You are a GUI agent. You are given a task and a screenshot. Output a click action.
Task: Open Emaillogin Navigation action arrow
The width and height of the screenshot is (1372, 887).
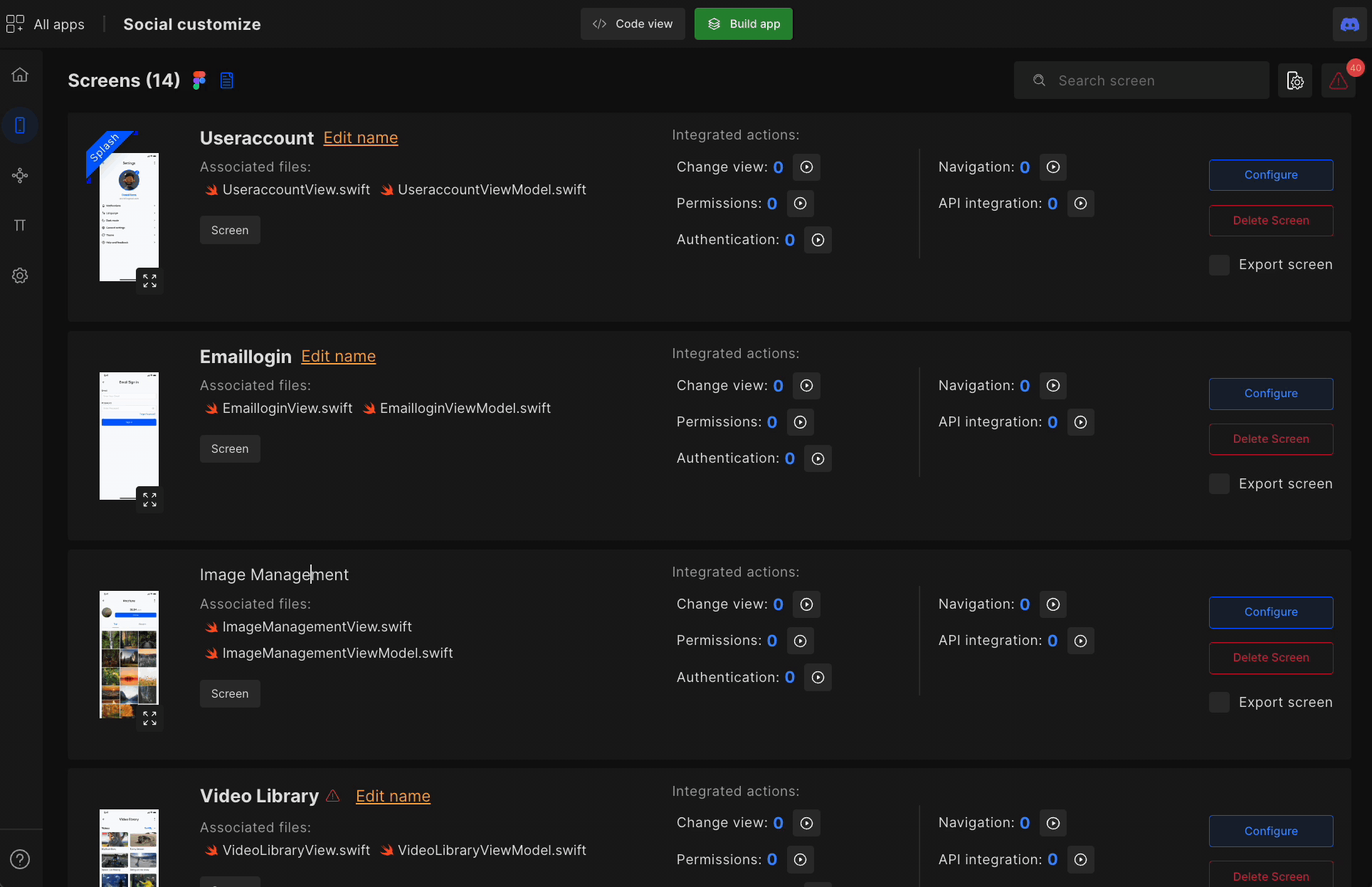tap(1053, 386)
